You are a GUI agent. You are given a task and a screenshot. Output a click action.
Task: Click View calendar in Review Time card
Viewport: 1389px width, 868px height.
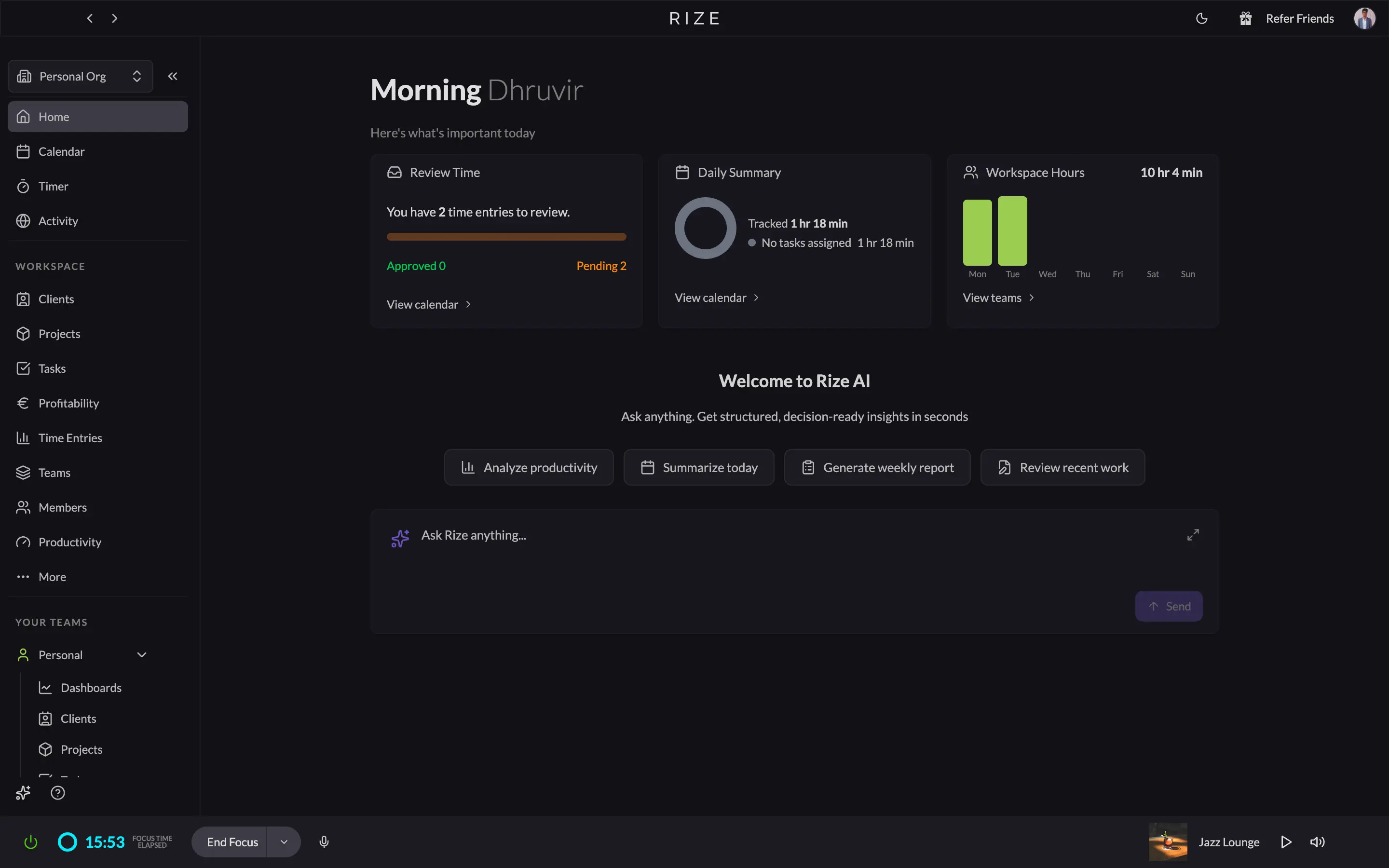point(429,304)
